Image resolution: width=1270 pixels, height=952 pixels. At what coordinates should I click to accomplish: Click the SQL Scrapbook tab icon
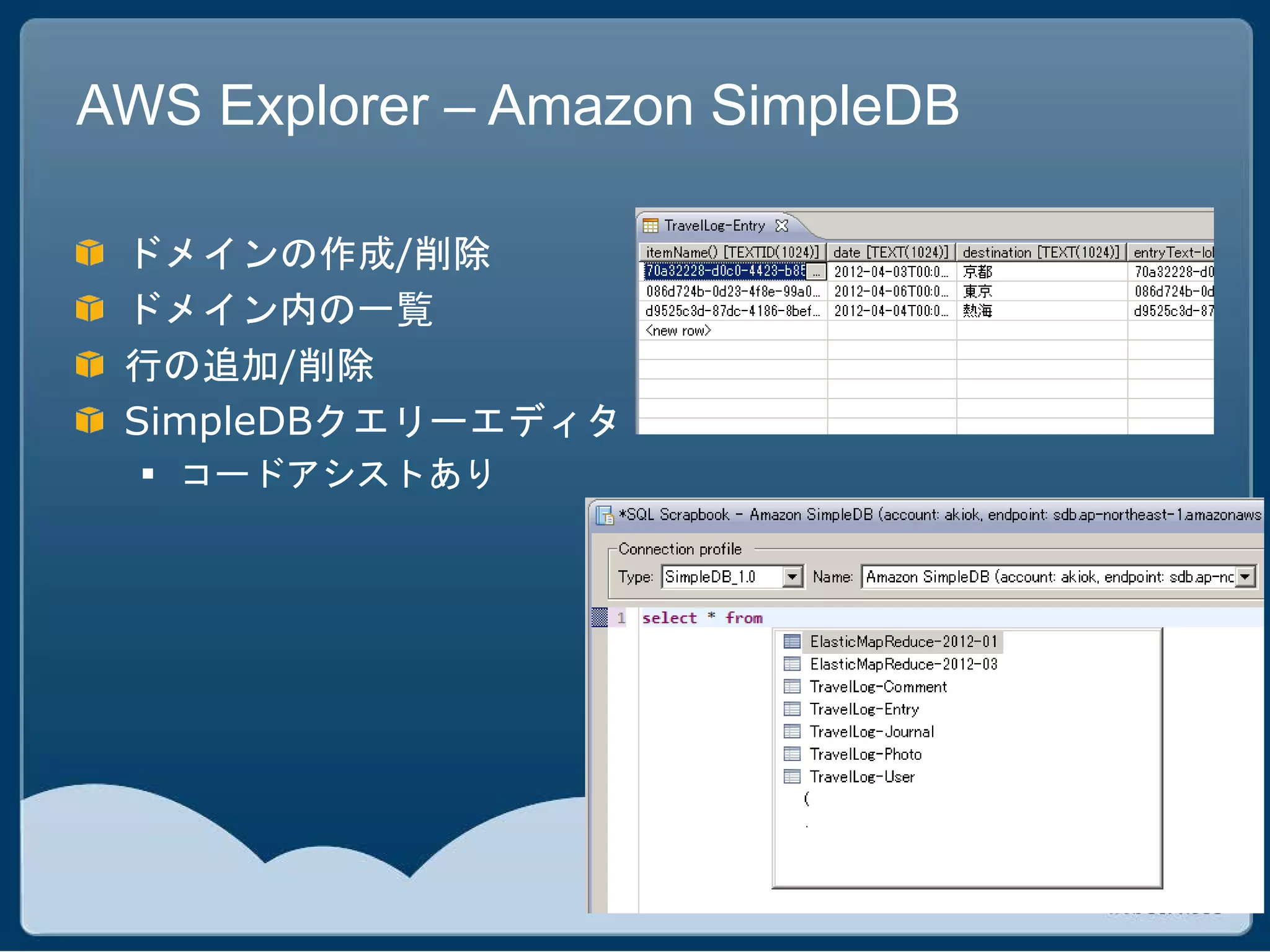pyautogui.click(x=605, y=515)
